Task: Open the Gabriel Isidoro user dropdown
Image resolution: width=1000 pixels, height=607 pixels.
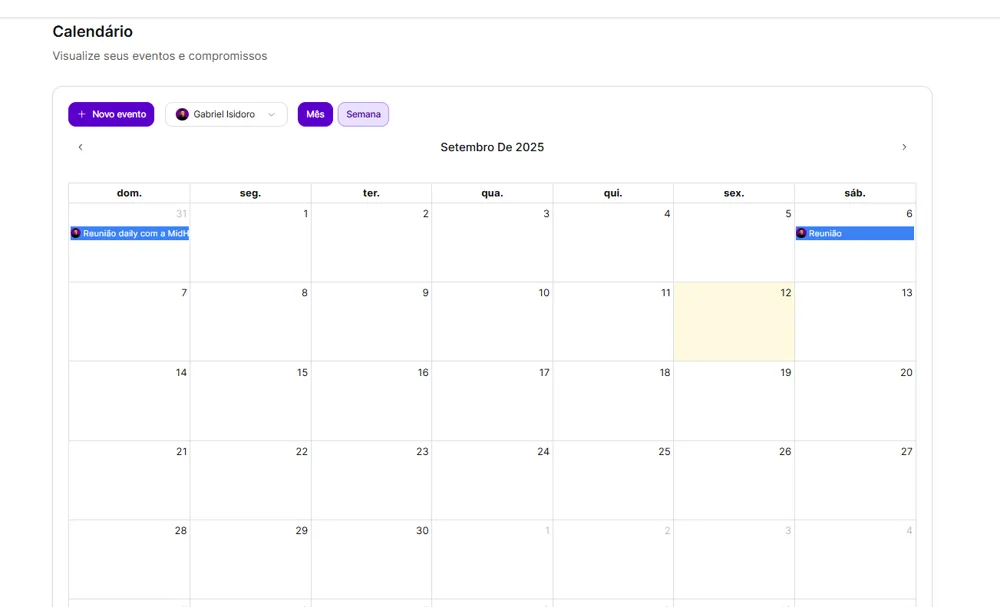Action: (226, 114)
